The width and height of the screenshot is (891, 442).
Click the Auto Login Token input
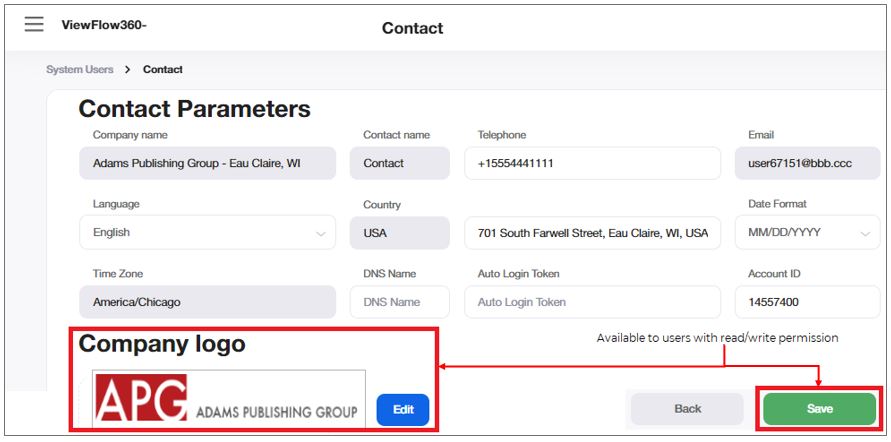point(592,302)
